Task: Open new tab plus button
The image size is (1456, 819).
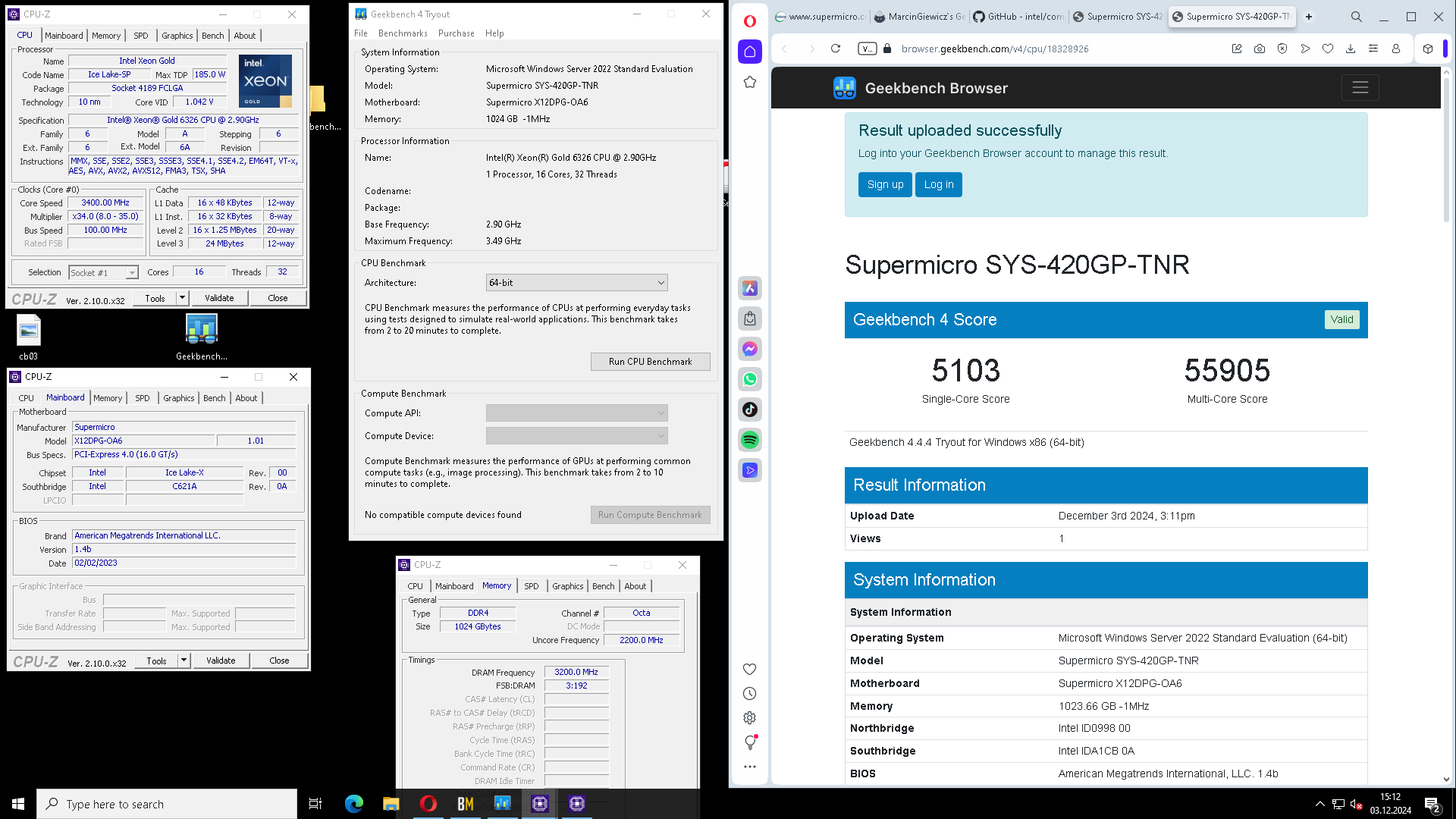Action: coord(1309,16)
